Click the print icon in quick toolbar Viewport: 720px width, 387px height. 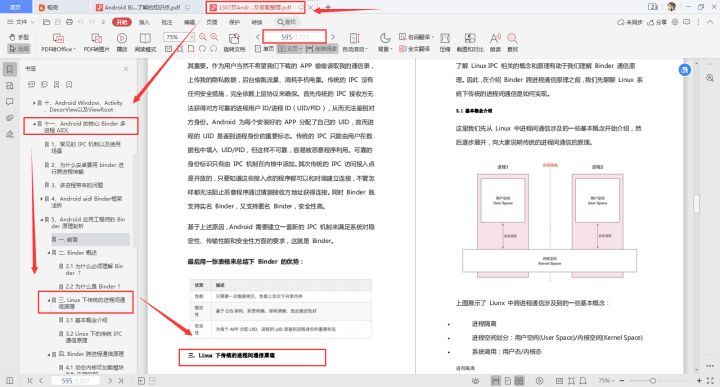[69, 22]
